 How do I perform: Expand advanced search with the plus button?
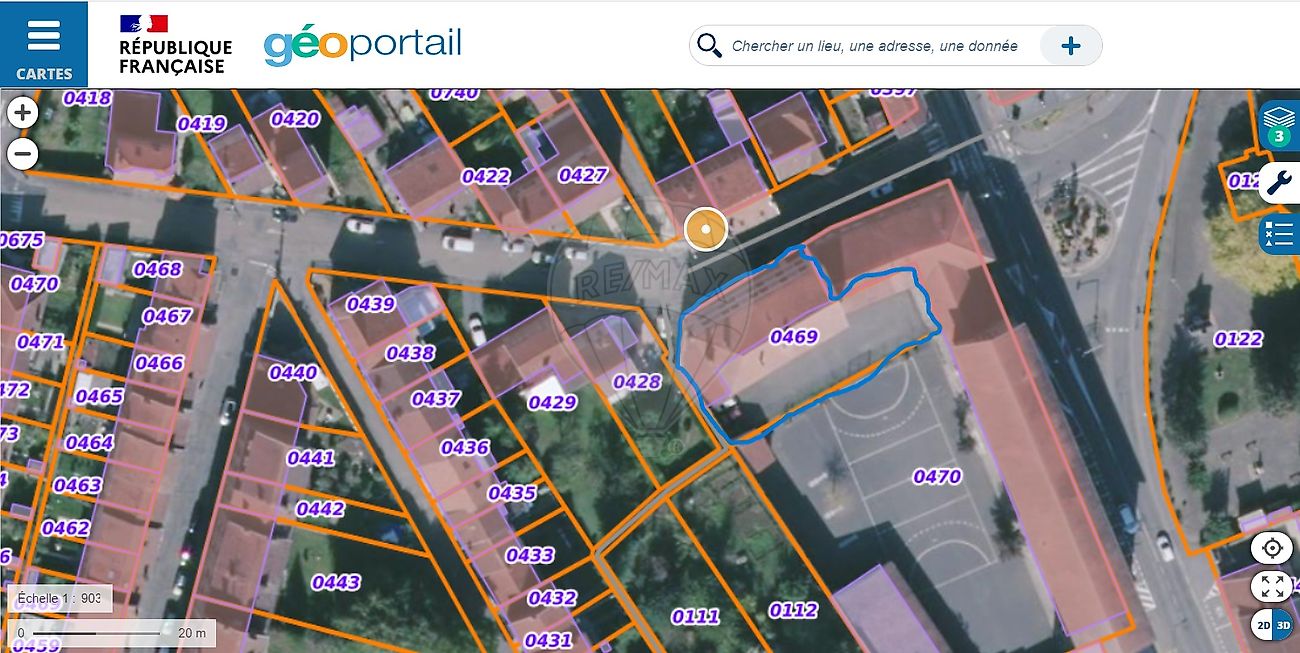1070,46
